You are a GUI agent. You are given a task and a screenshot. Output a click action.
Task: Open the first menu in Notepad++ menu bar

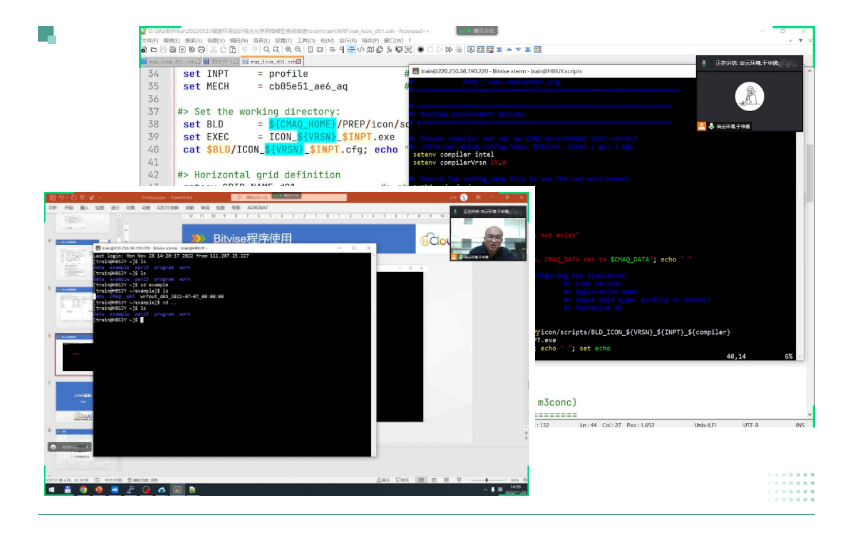pos(149,40)
